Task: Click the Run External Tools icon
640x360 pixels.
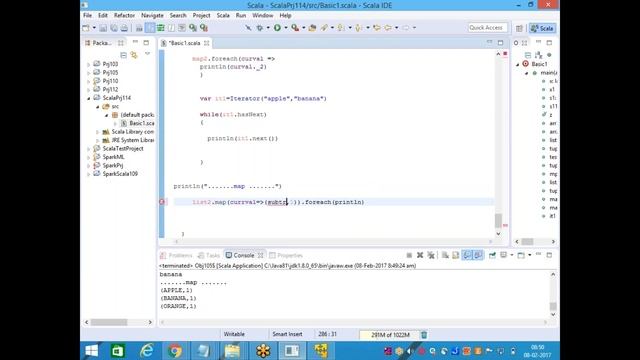Action: pyautogui.click(x=295, y=28)
